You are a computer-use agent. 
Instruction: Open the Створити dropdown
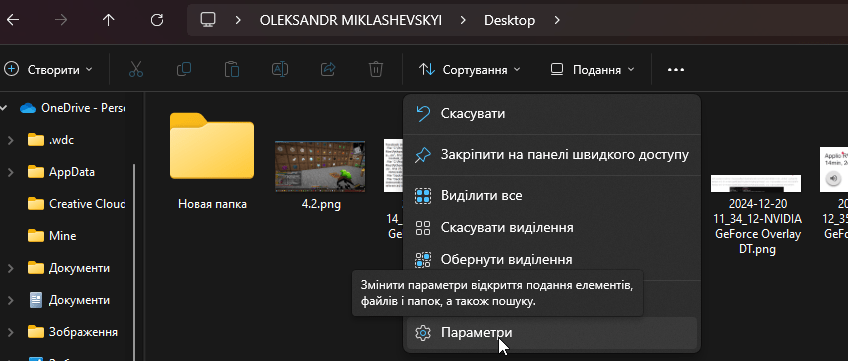click(x=49, y=69)
